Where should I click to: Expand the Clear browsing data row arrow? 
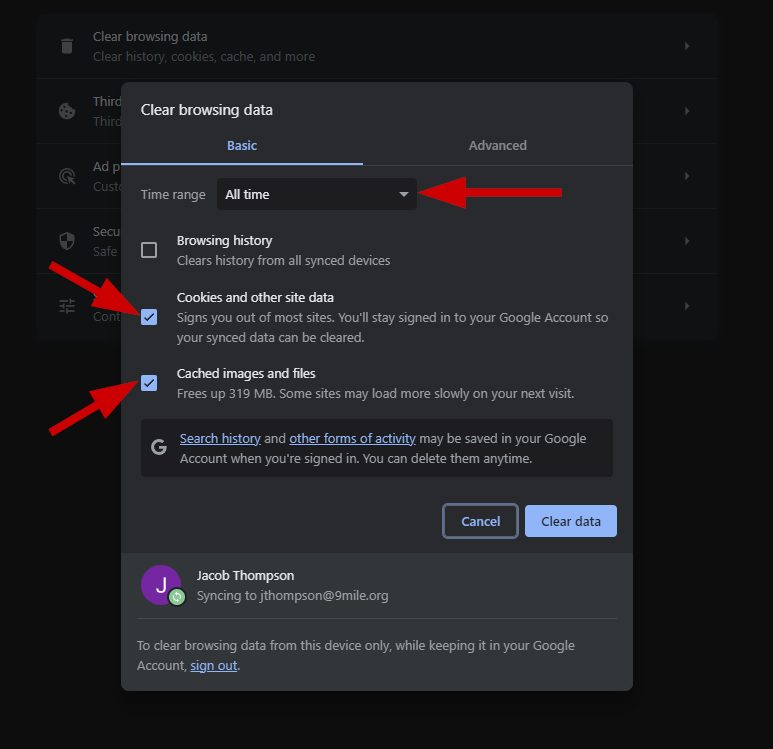tap(687, 46)
